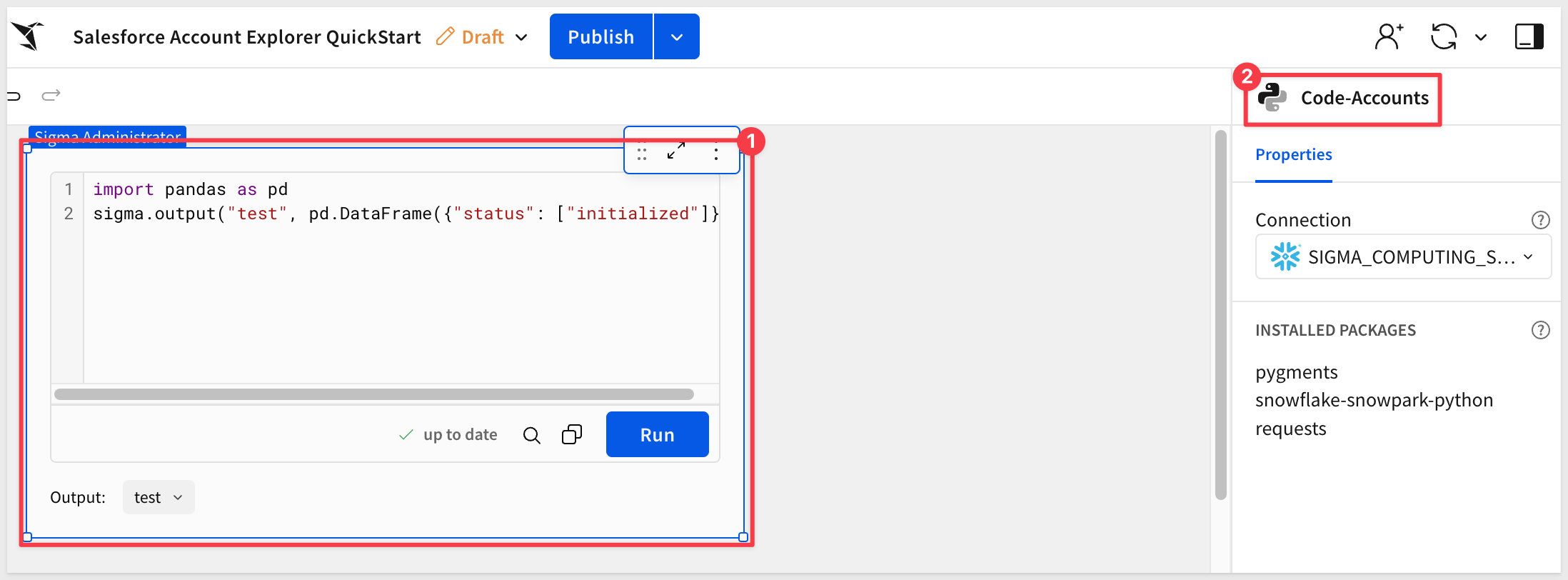Viewport: 1568px width, 580px height.
Task: Open the share user icon
Action: point(1388,36)
